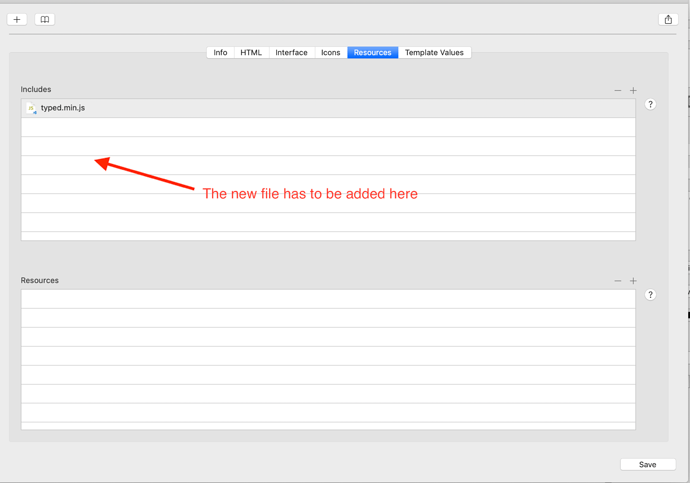Image resolution: width=690 pixels, height=483 pixels.
Task: Open the book icon in the top toolbar
Action: 45,19
